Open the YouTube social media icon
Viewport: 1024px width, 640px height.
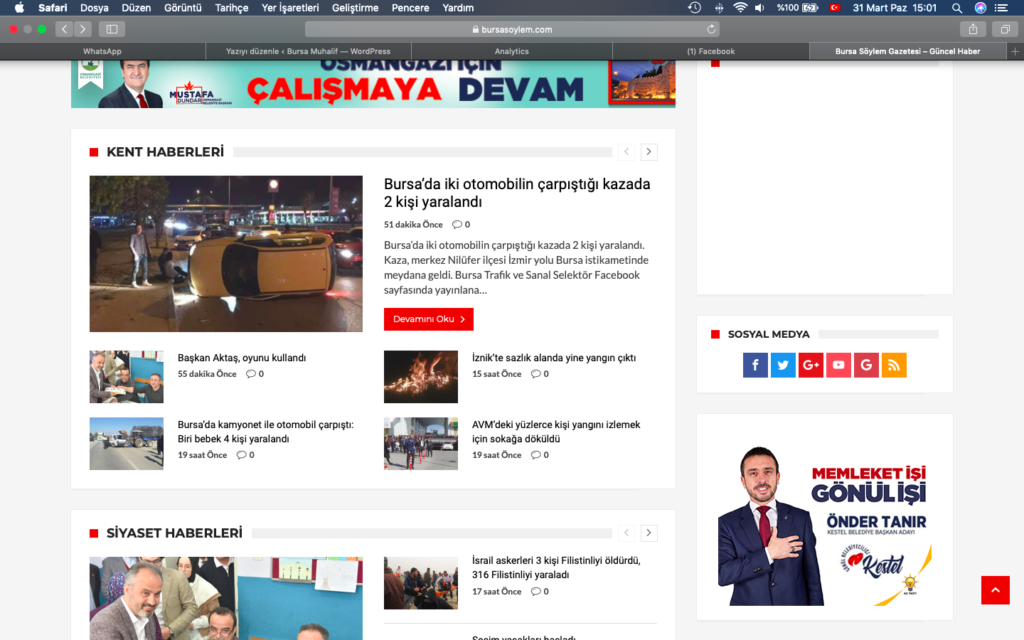coord(838,366)
